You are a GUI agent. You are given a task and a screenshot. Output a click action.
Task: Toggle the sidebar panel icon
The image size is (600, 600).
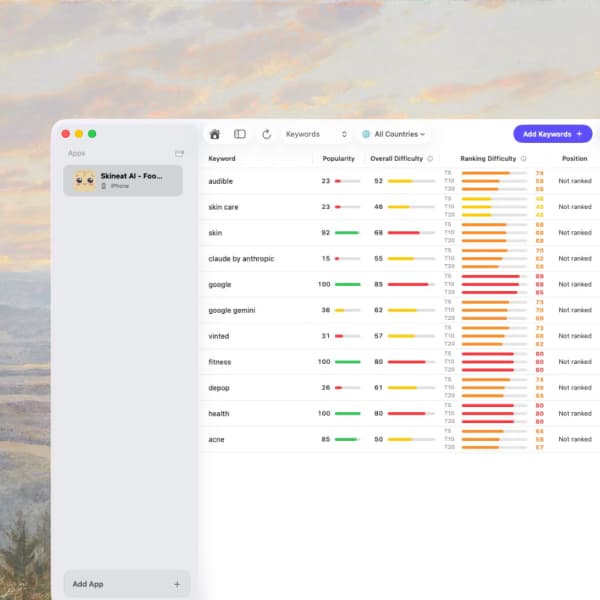coord(240,134)
